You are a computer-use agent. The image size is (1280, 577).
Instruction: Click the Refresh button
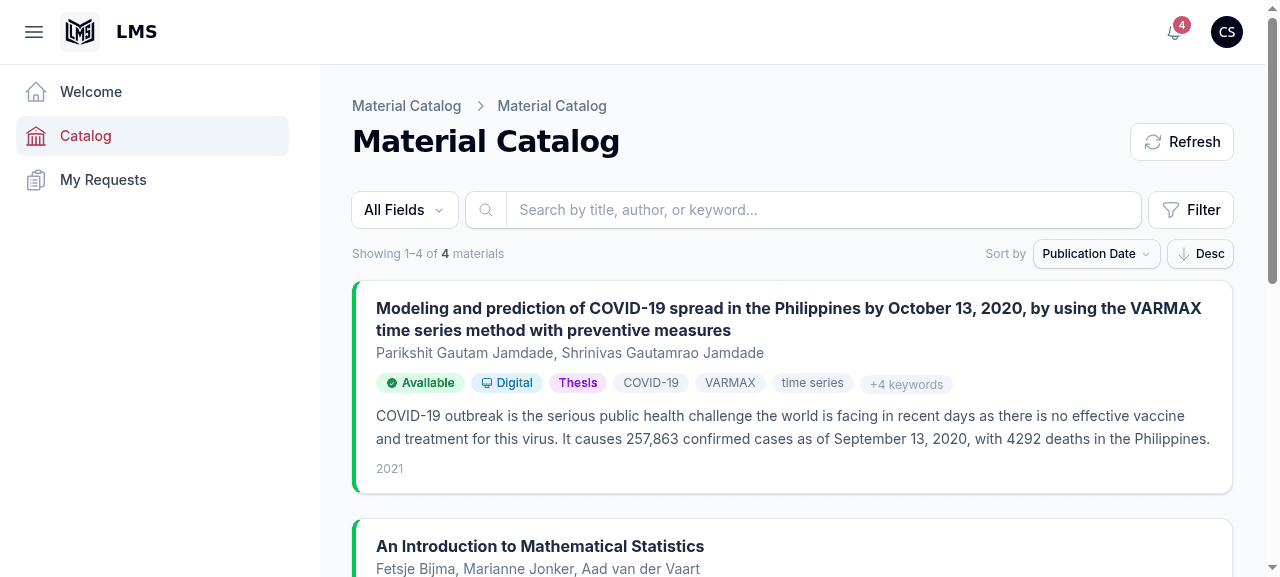1182,142
